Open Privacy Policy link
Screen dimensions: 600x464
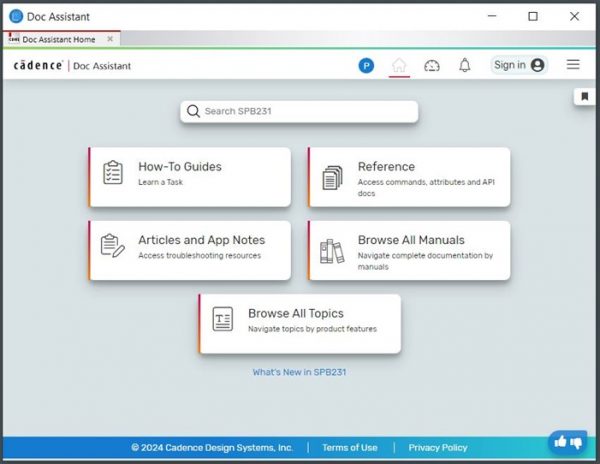(x=438, y=448)
